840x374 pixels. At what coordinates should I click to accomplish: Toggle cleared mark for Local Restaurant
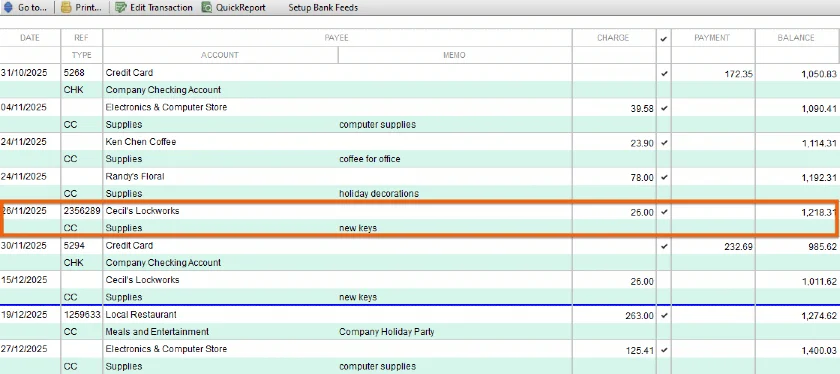click(664, 316)
